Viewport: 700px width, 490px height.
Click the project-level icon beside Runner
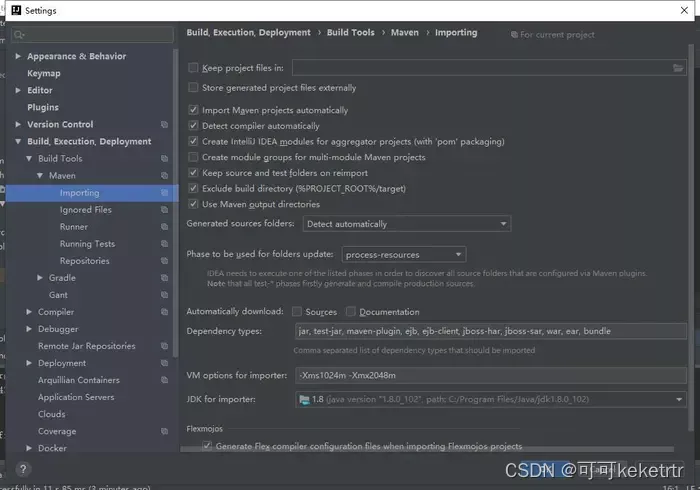(164, 227)
